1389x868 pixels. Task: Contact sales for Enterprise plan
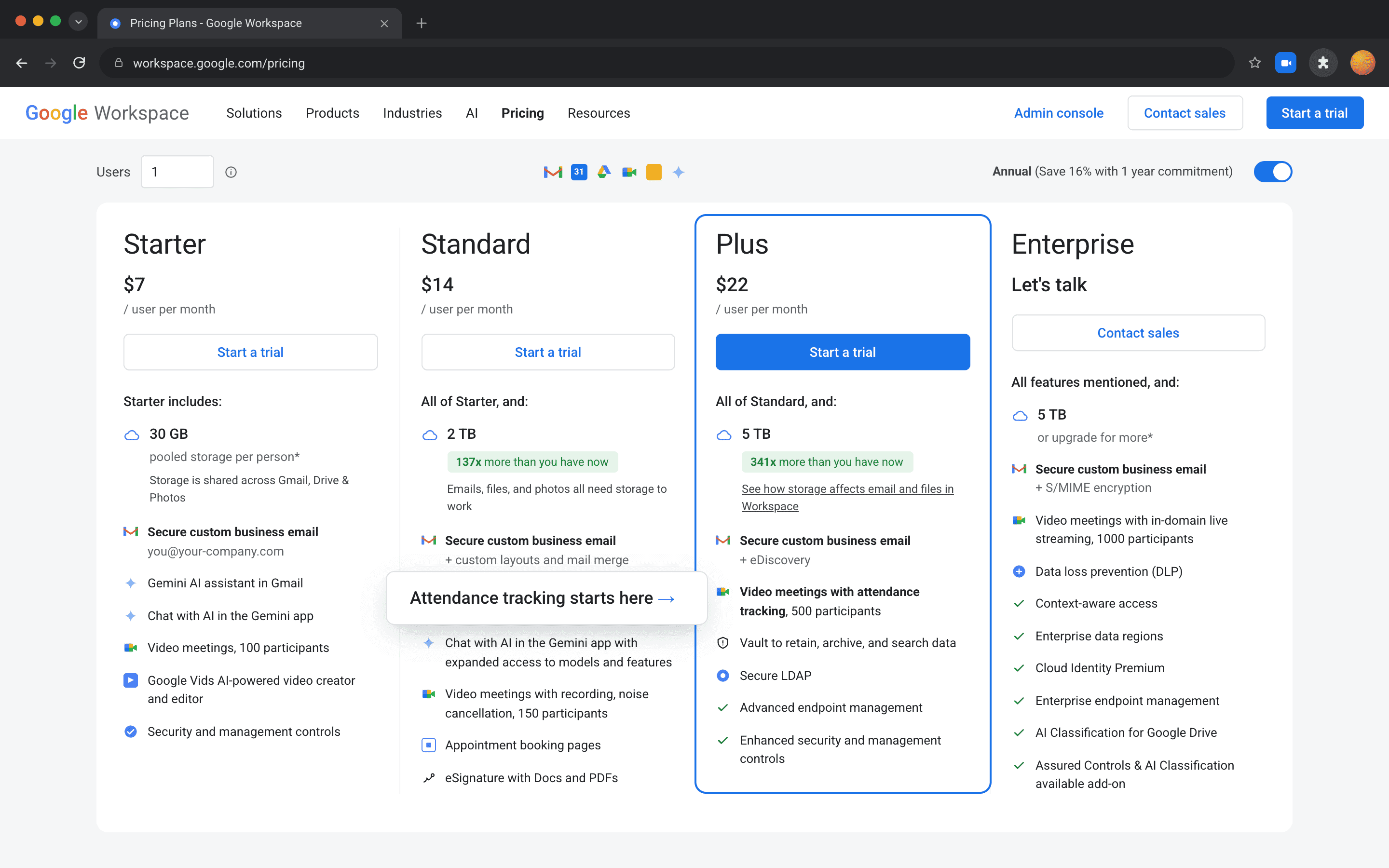pyautogui.click(x=1138, y=333)
